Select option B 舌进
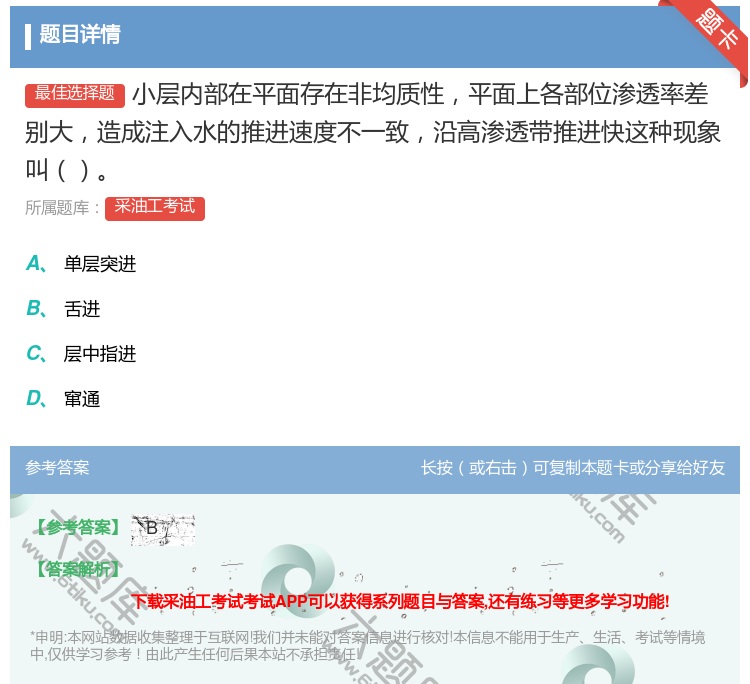This screenshot has height=684, width=750. [x=63, y=309]
